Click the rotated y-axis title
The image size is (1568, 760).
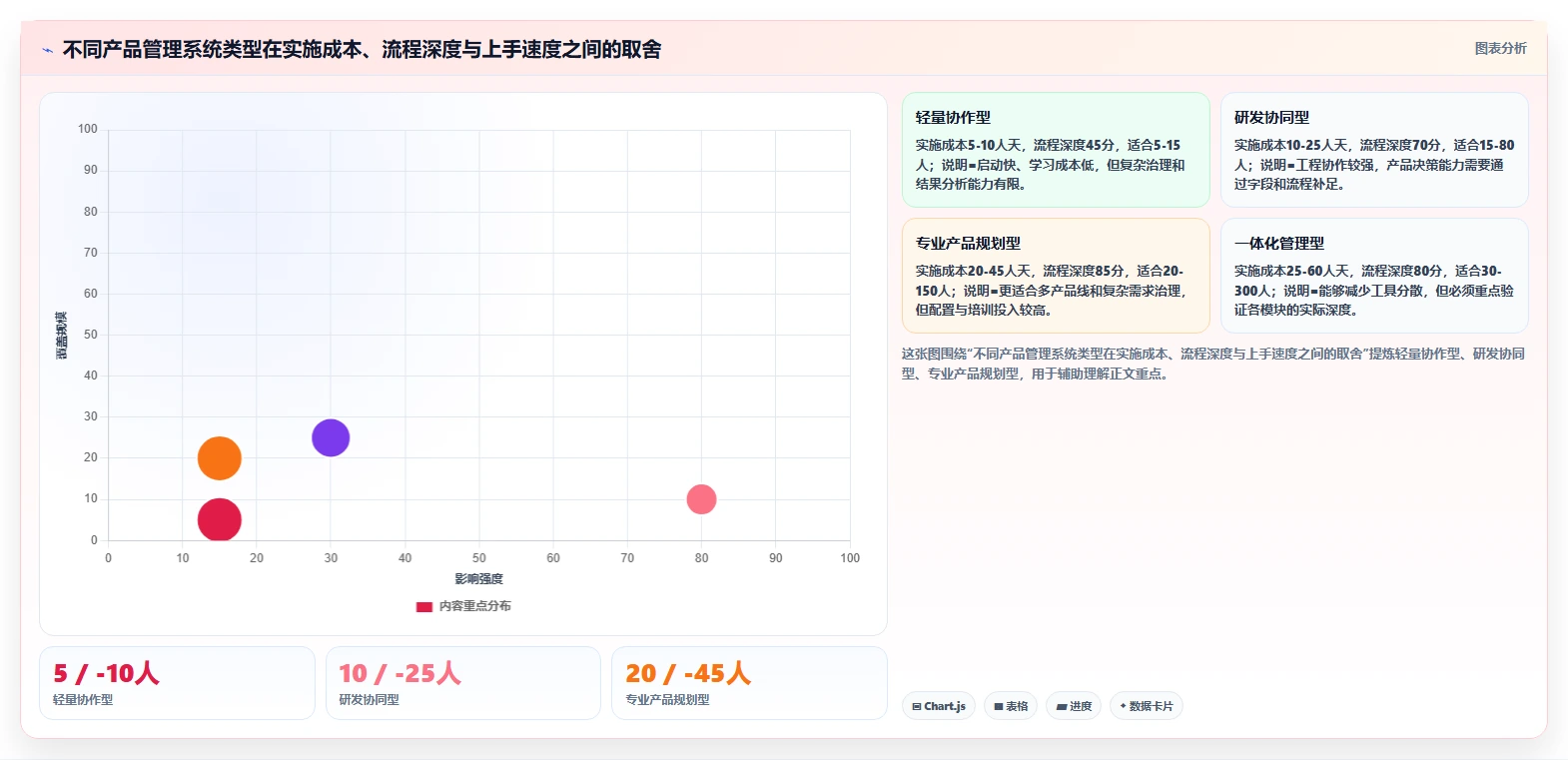(62, 336)
